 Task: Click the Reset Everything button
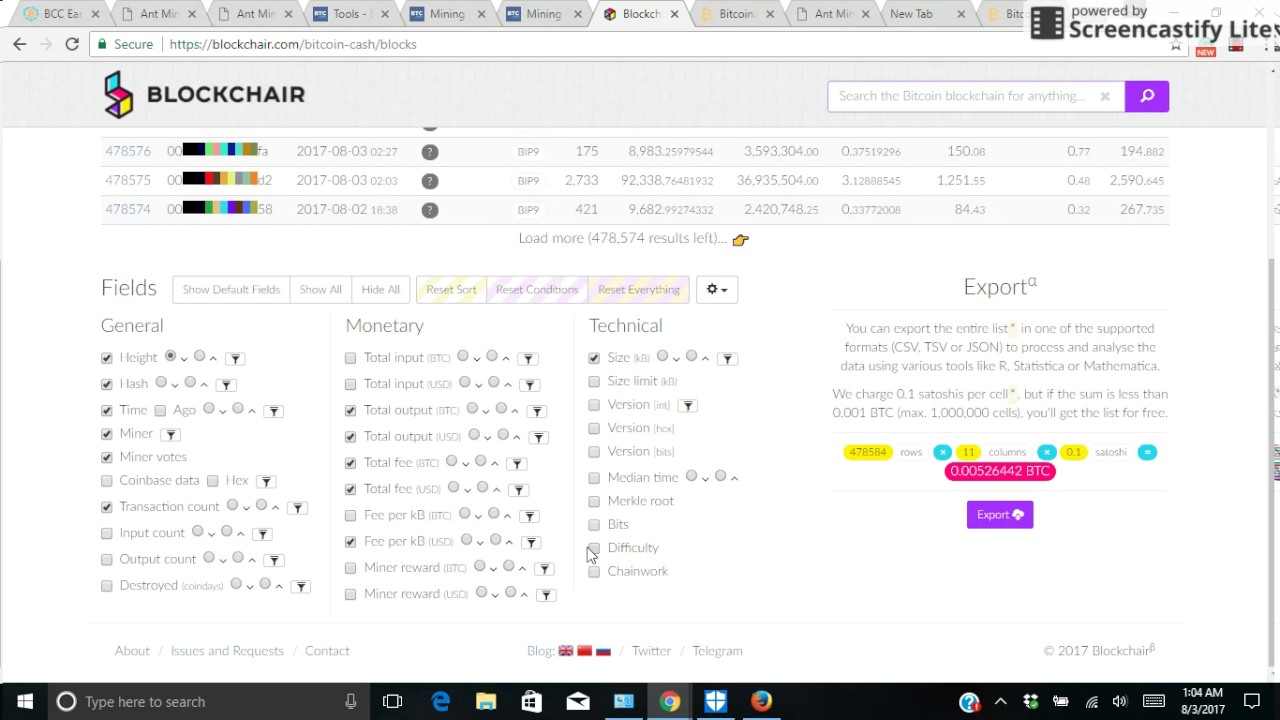point(639,289)
